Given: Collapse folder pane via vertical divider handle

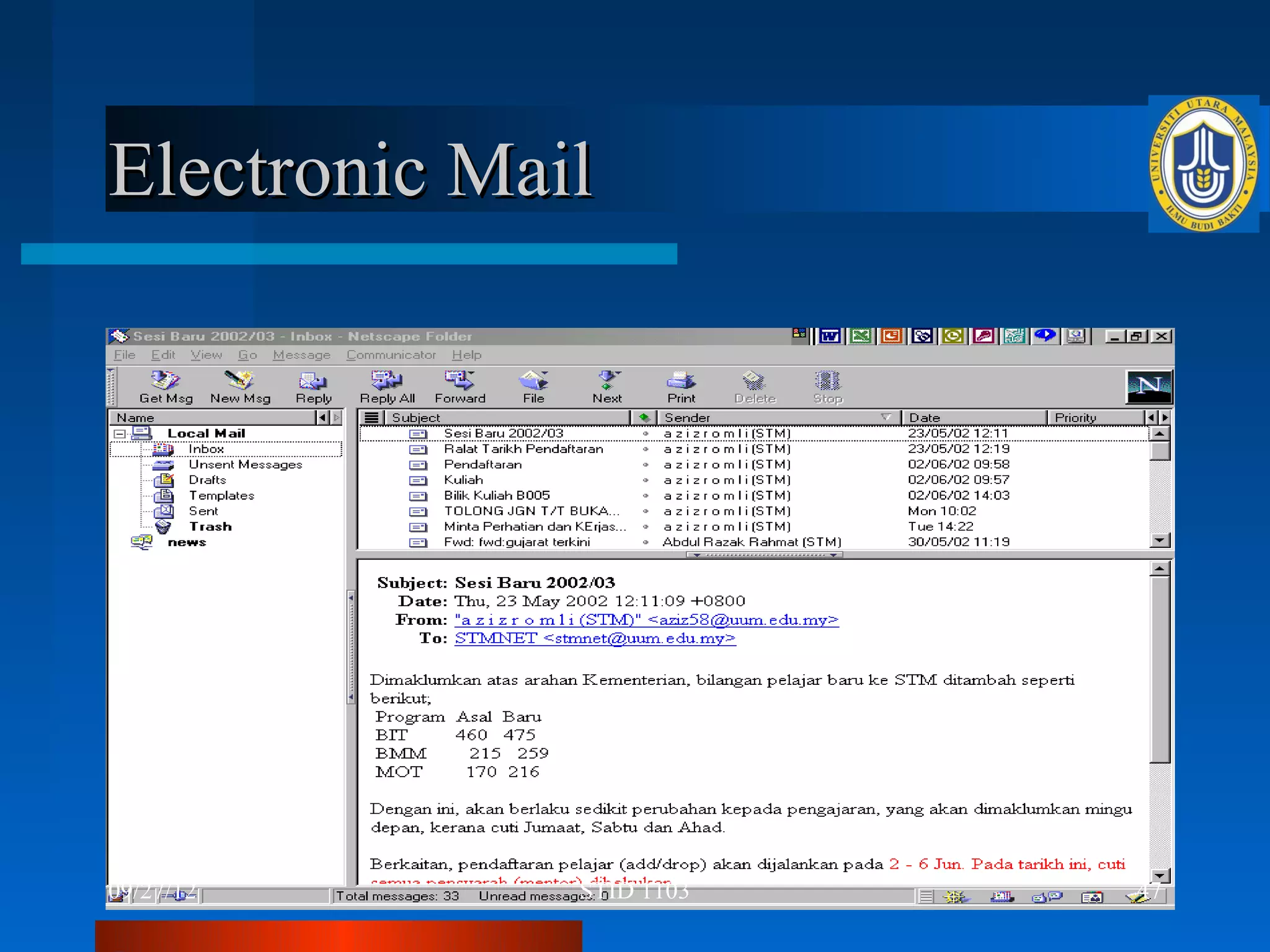Looking at the screenshot, I should click(351, 647).
